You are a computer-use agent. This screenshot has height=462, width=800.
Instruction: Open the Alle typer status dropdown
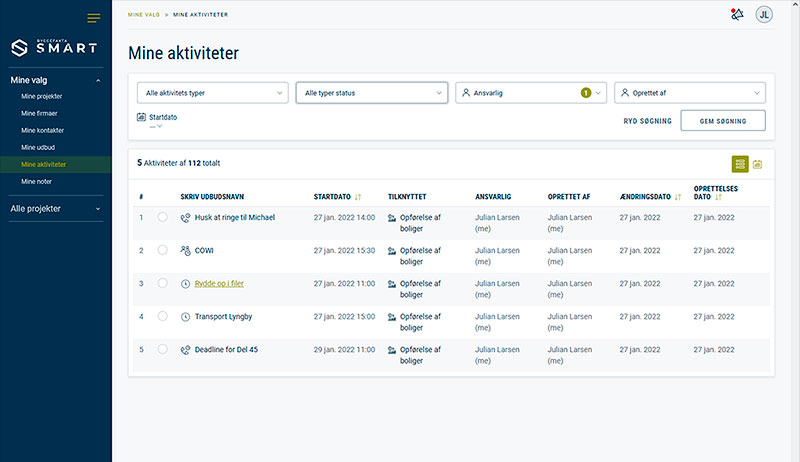pos(370,93)
